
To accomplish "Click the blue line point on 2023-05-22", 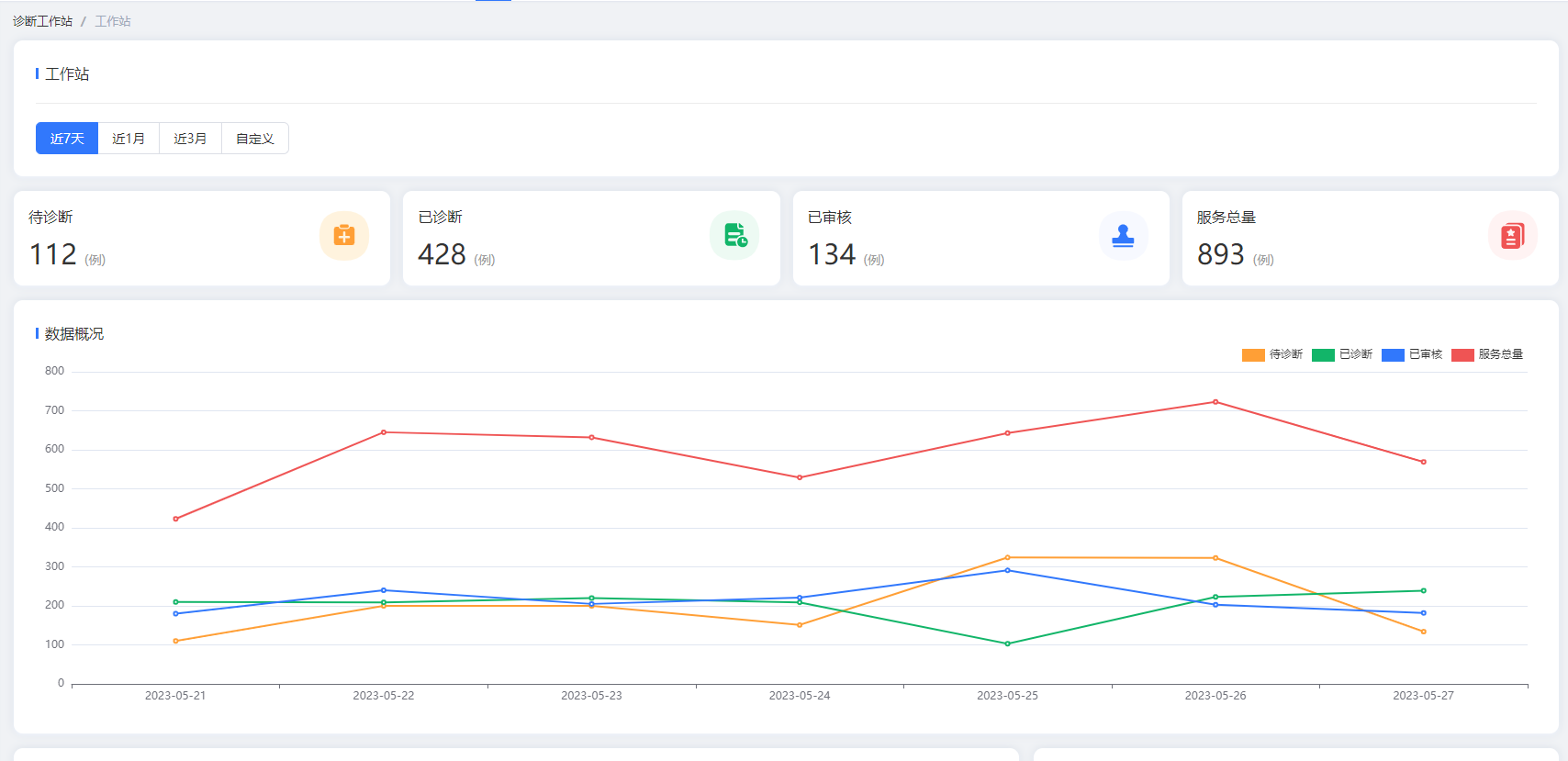I will (384, 590).
